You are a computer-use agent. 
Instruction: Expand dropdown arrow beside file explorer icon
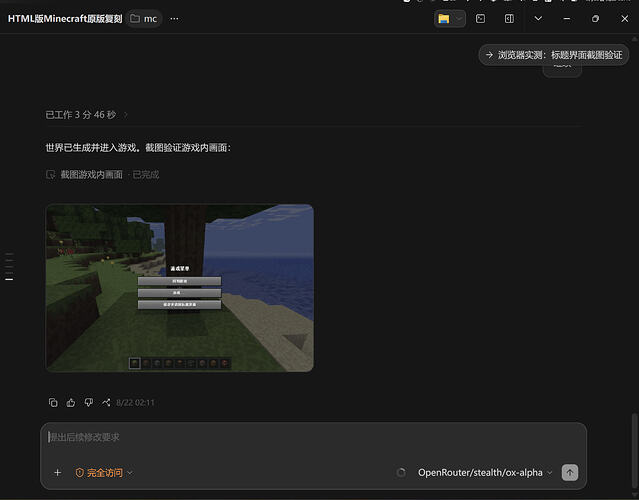pyautogui.click(x=459, y=19)
